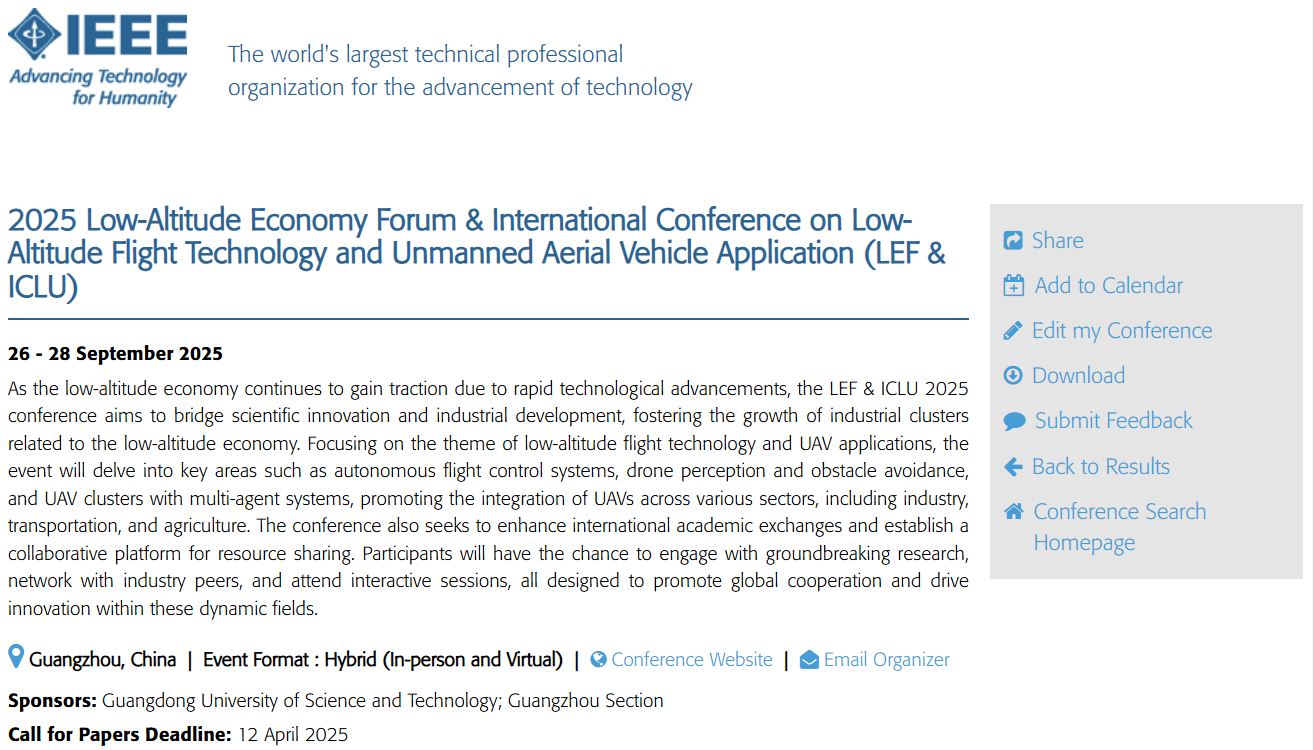1313x750 pixels.
Task: Click the globe icon beside Conference Website
Action: click(598, 660)
